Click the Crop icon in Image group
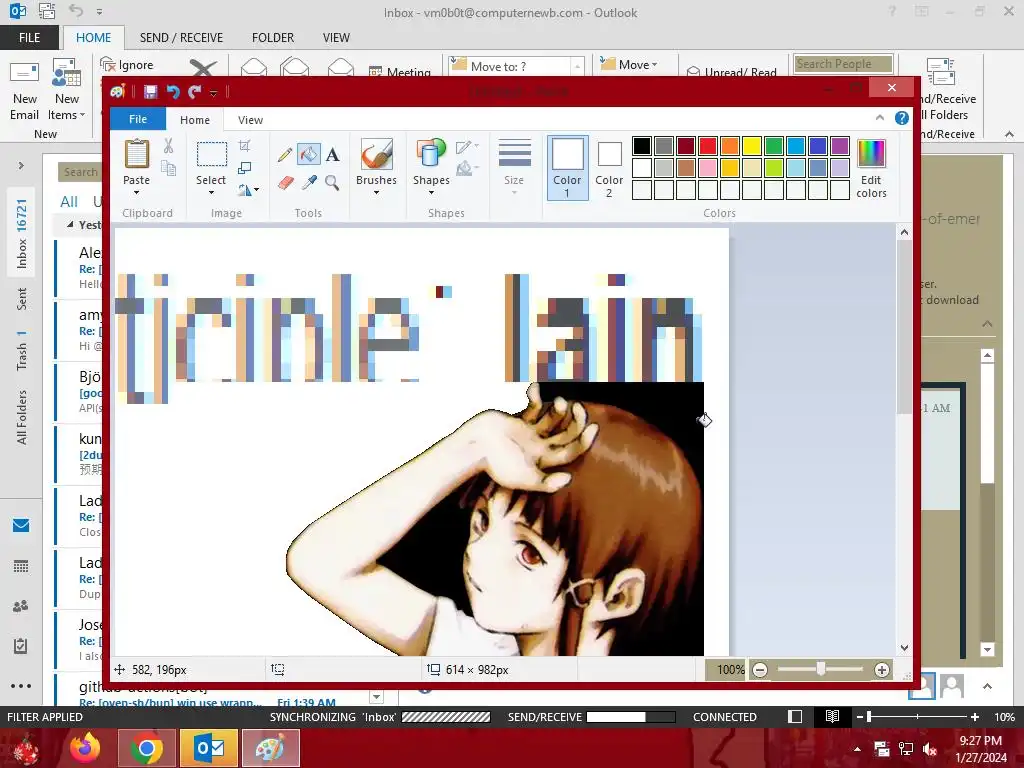Image resolution: width=1024 pixels, height=768 pixels. (x=245, y=146)
